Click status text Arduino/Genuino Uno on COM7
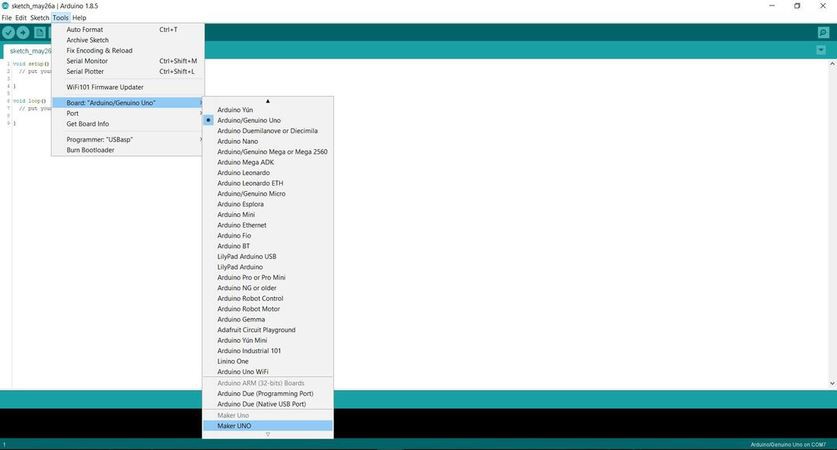The height and width of the screenshot is (450, 837). click(788, 445)
